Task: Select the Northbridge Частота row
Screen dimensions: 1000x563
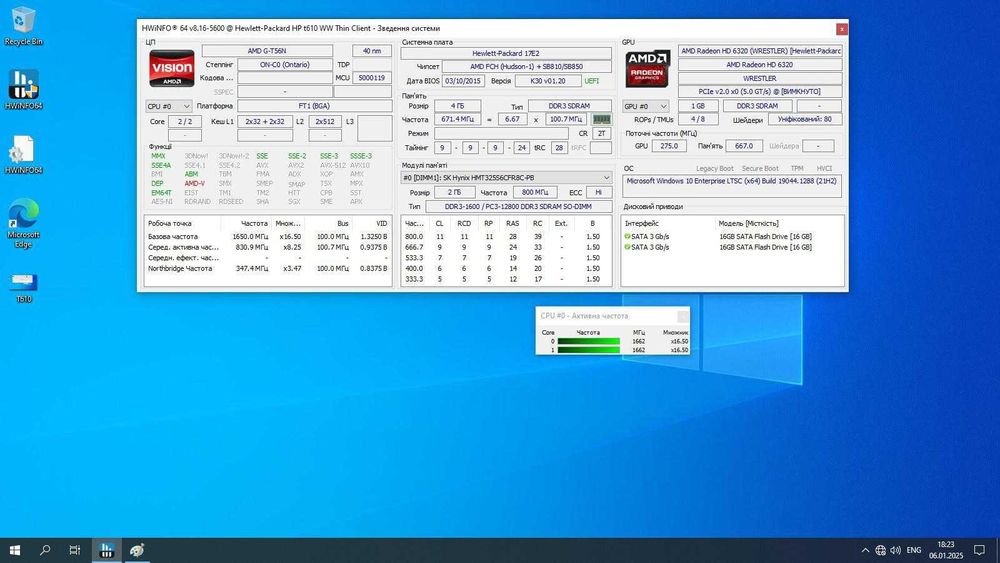Action: pyautogui.click(x=268, y=268)
